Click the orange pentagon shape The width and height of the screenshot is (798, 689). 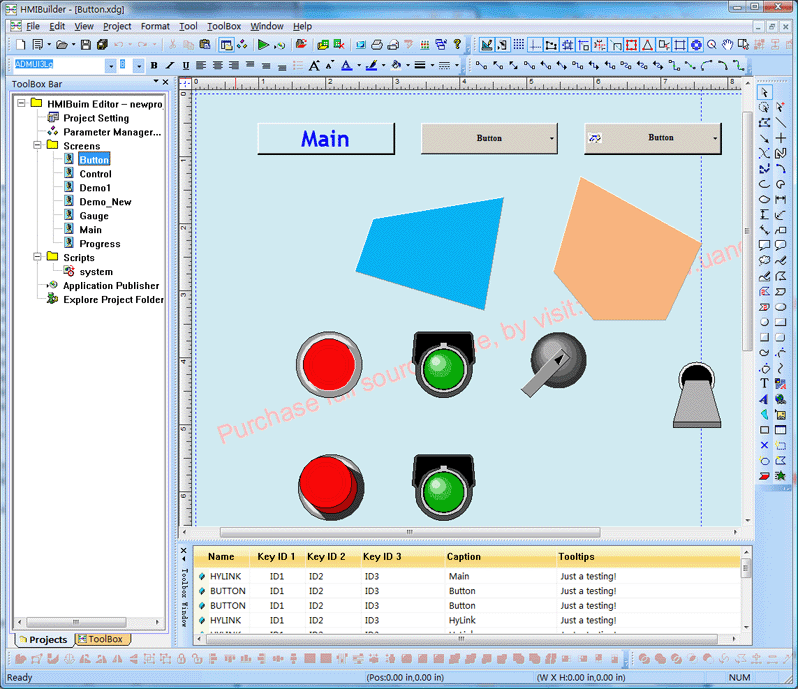pos(620,252)
